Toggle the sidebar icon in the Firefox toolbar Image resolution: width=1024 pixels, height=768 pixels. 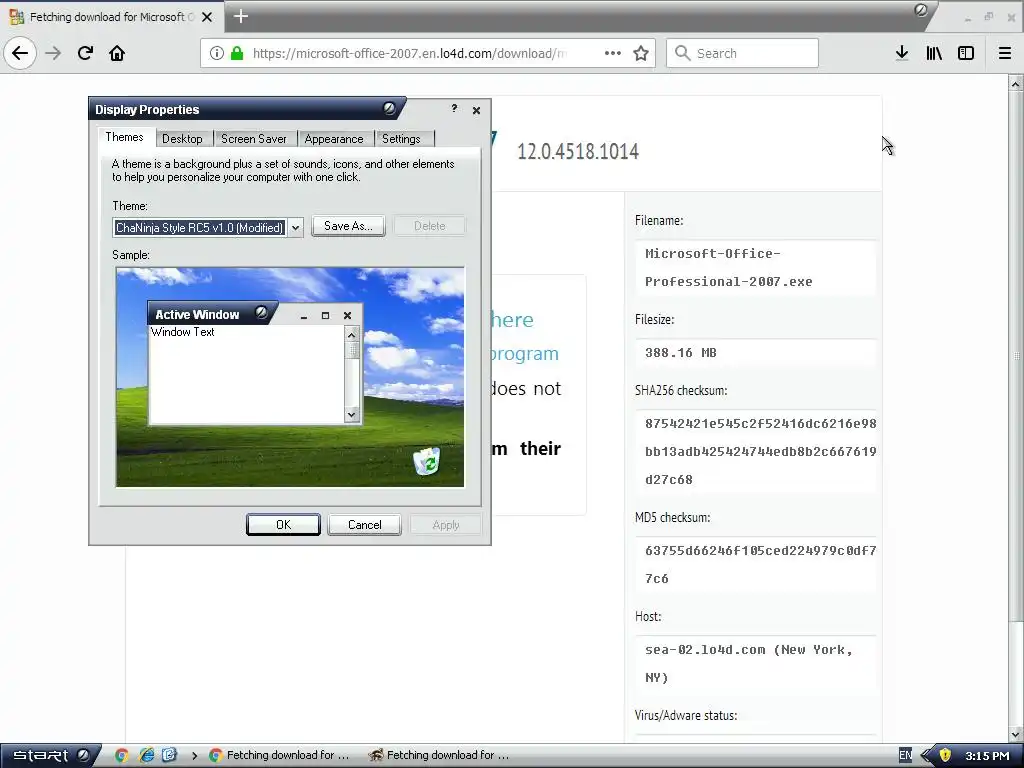point(966,53)
